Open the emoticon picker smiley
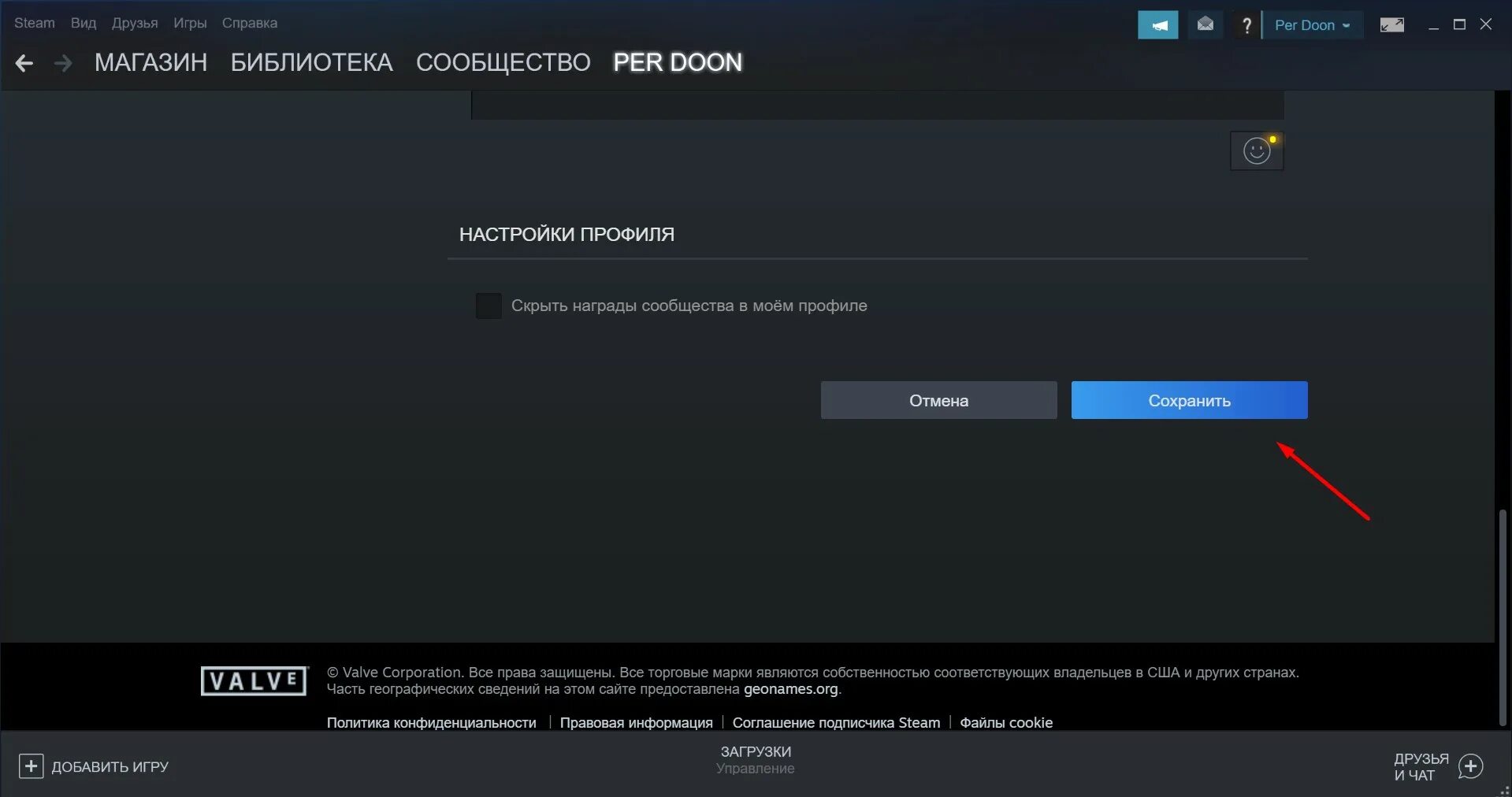The width and height of the screenshot is (1512, 797). point(1257,150)
